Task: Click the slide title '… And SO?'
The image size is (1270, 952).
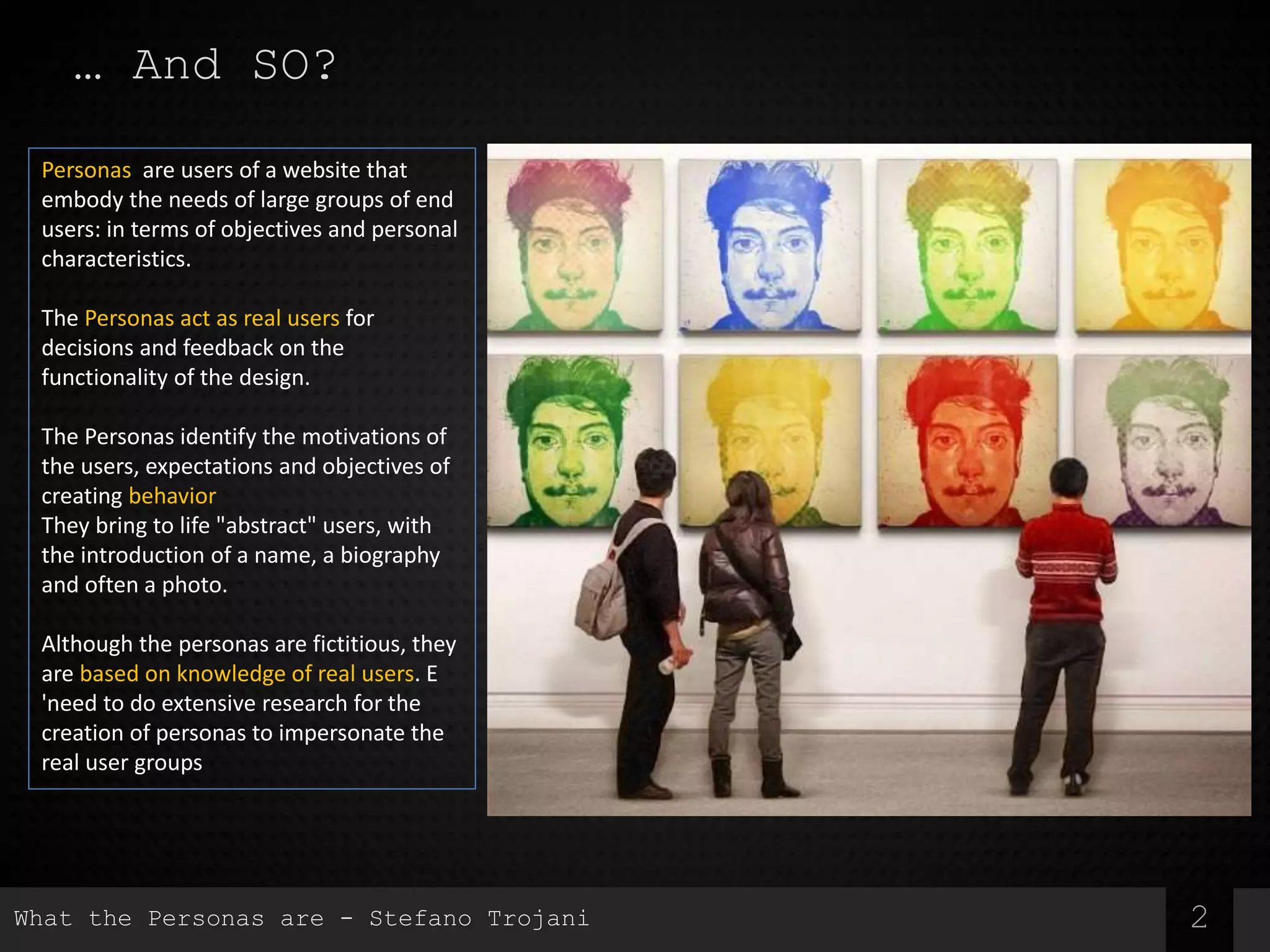Action: point(205,65)
